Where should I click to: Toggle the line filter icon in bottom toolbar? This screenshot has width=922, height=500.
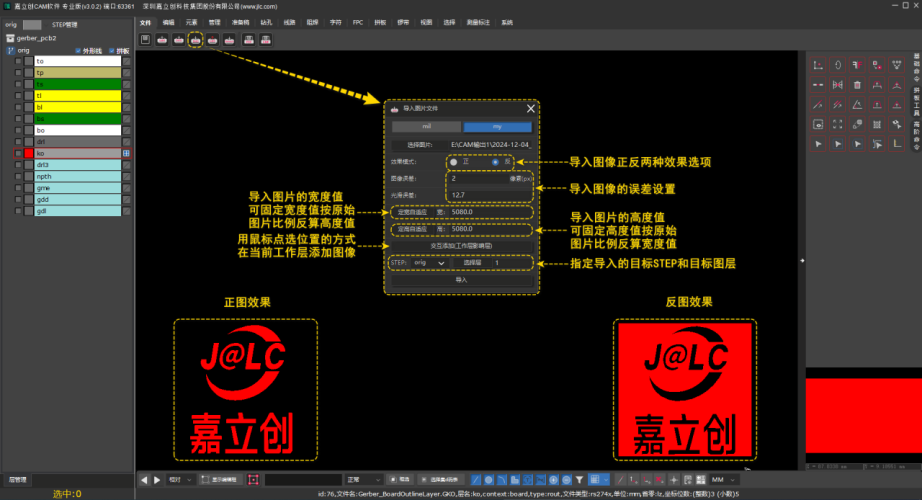tap(476, 479)
